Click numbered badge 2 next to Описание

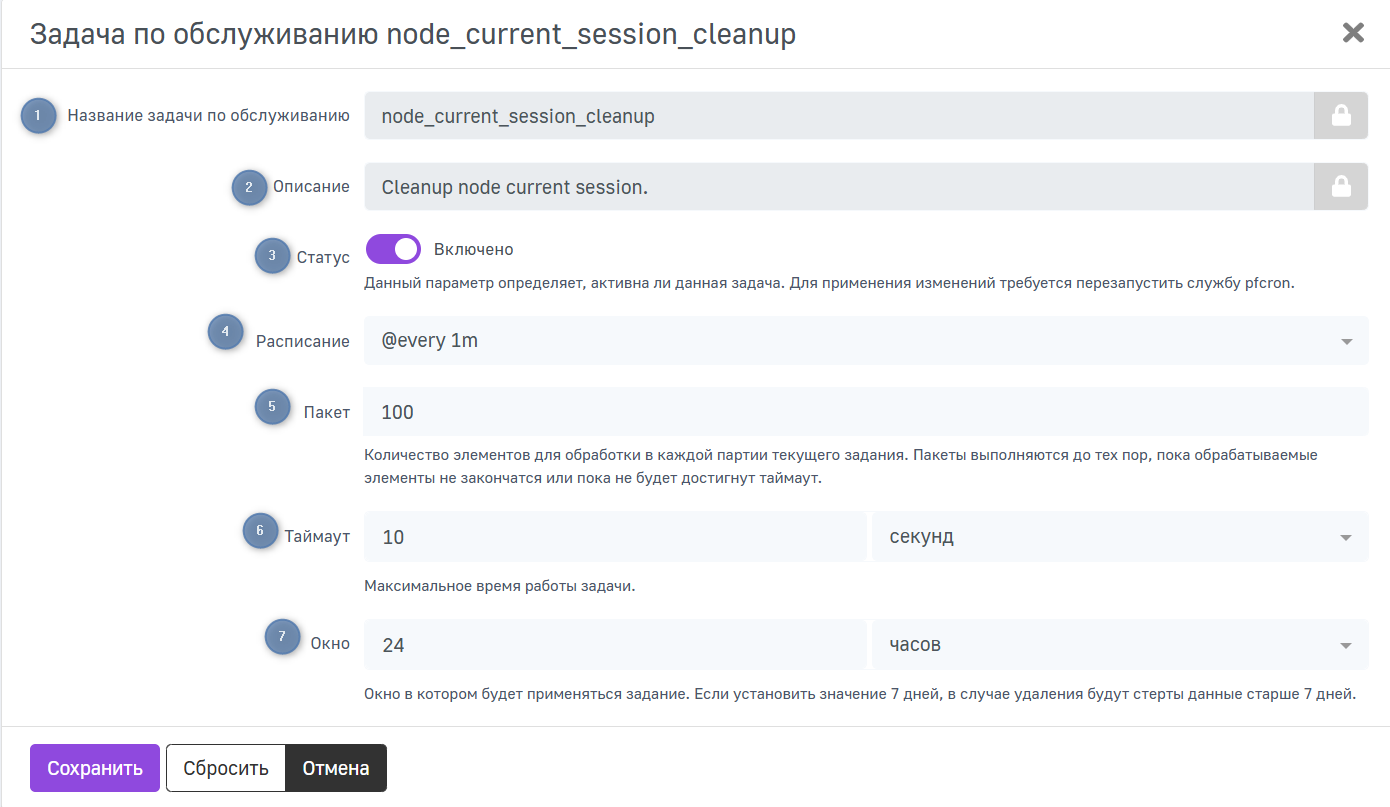click(x=249, y=187)
